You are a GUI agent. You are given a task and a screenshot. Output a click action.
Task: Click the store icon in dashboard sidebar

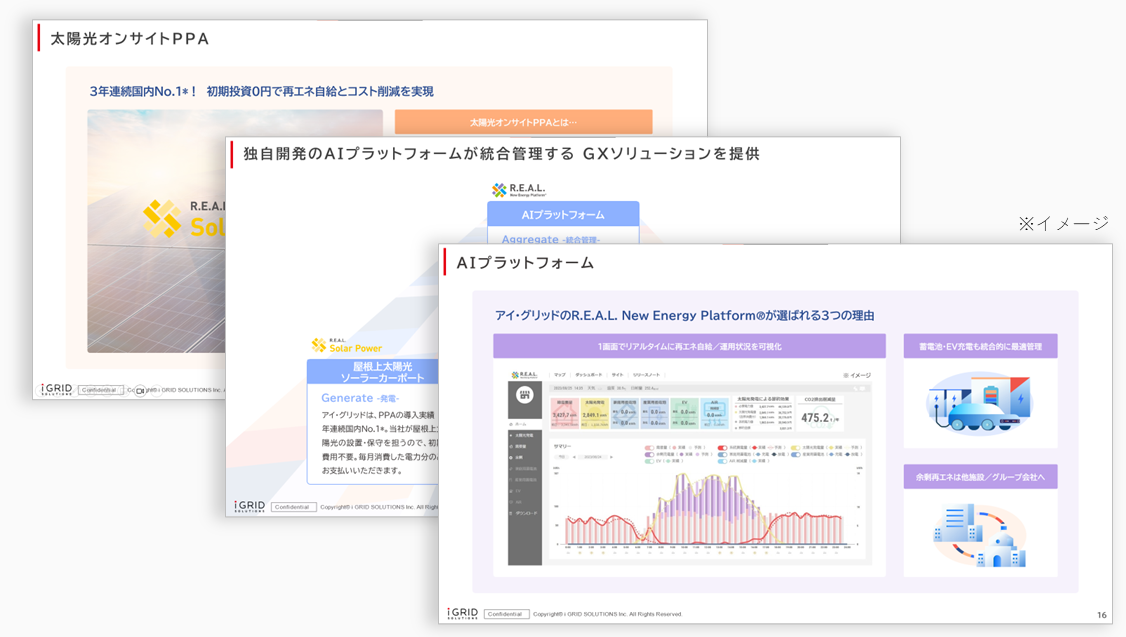[x=524, y=396]
